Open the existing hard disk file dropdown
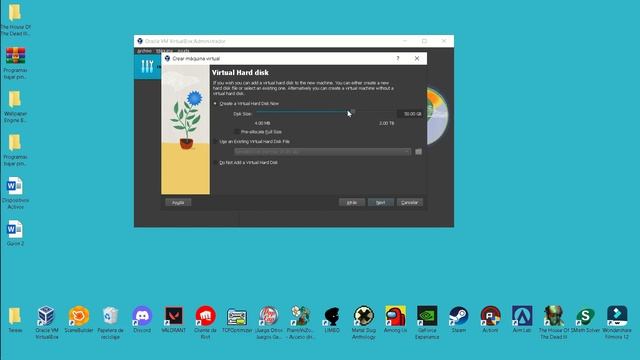Image resolution: width=640 pixels, height=360 pixels. coord(322,151)
